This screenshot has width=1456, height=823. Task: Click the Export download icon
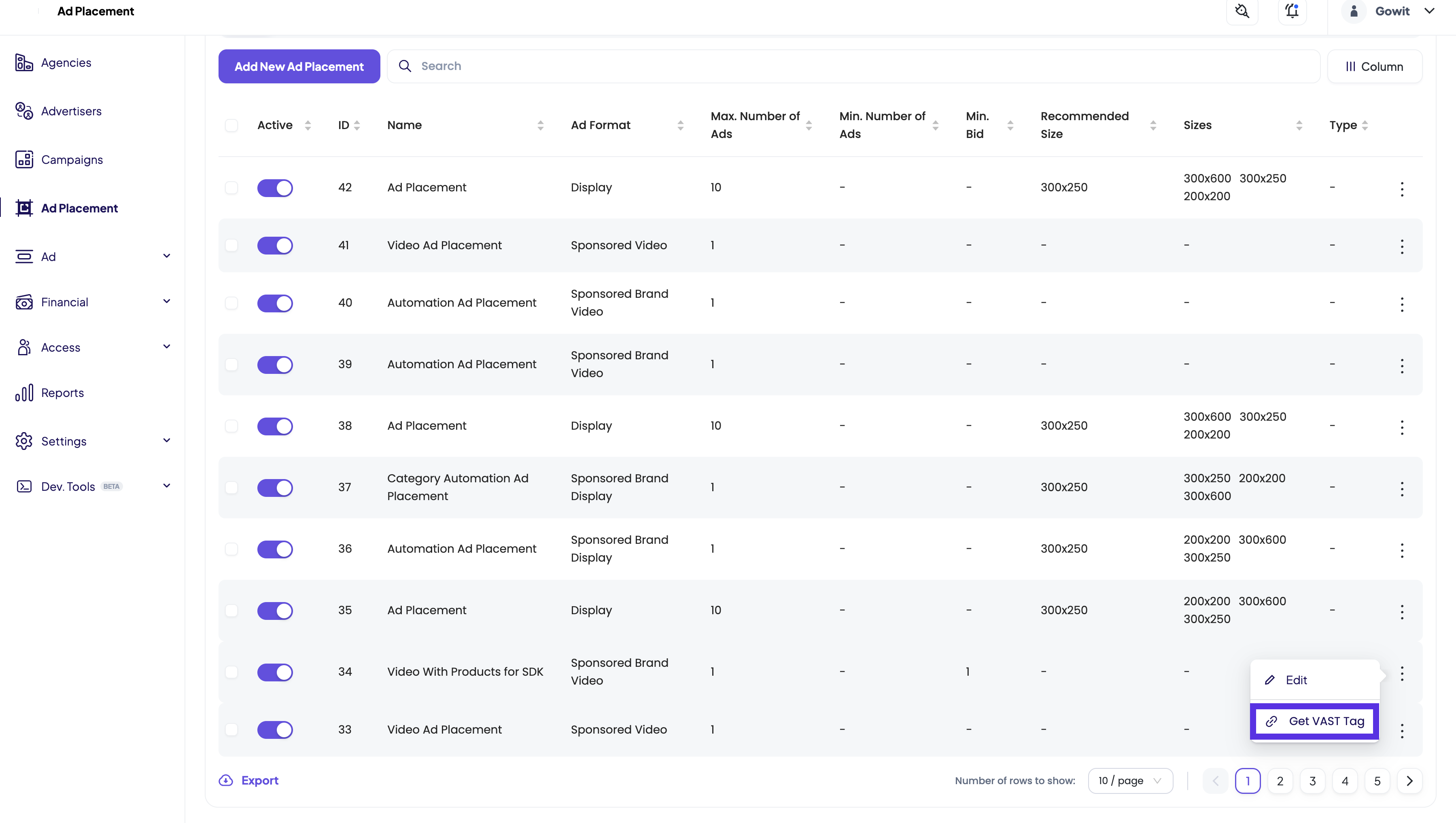225,781
